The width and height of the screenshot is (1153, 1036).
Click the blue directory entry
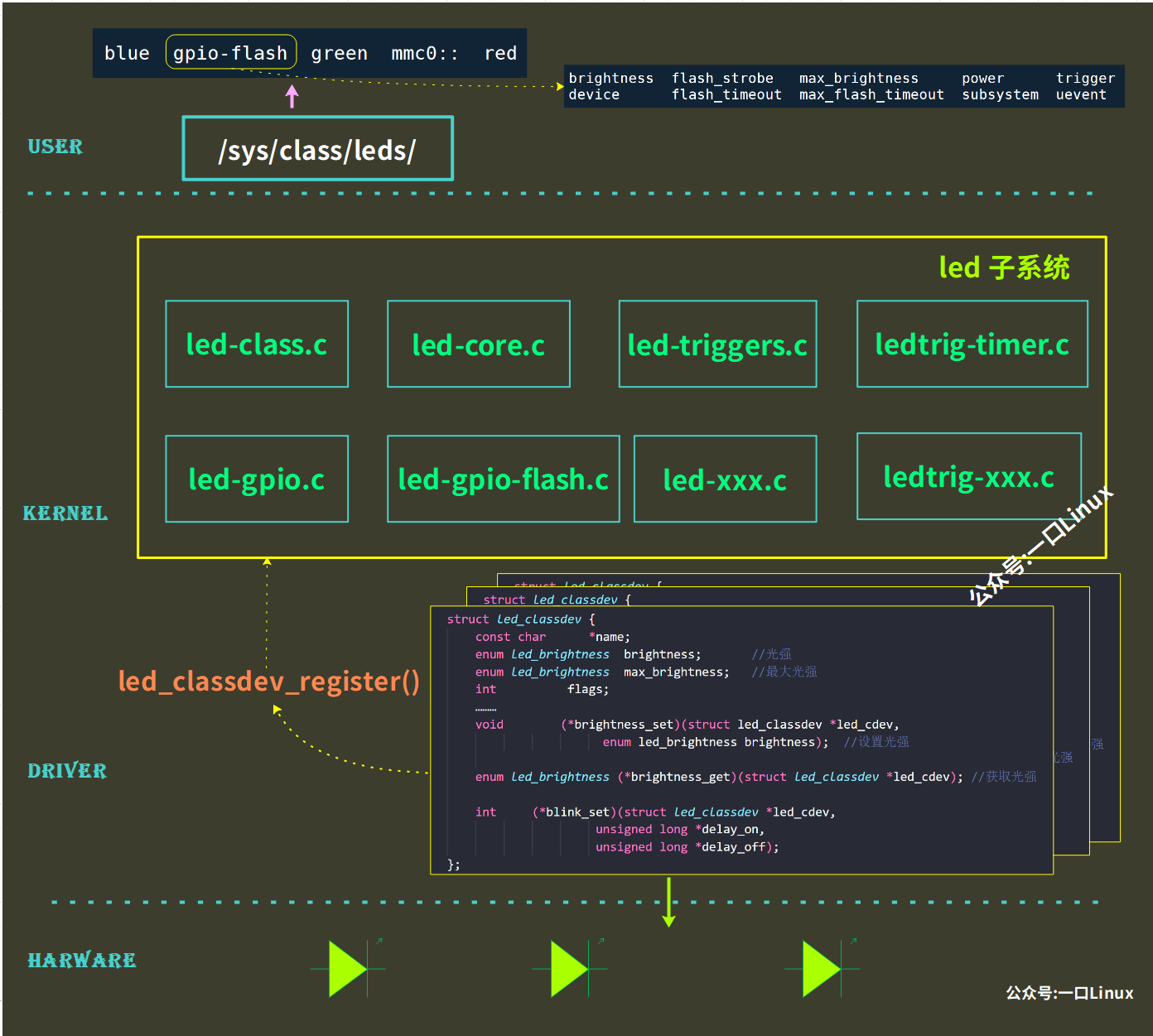(127, 53)
